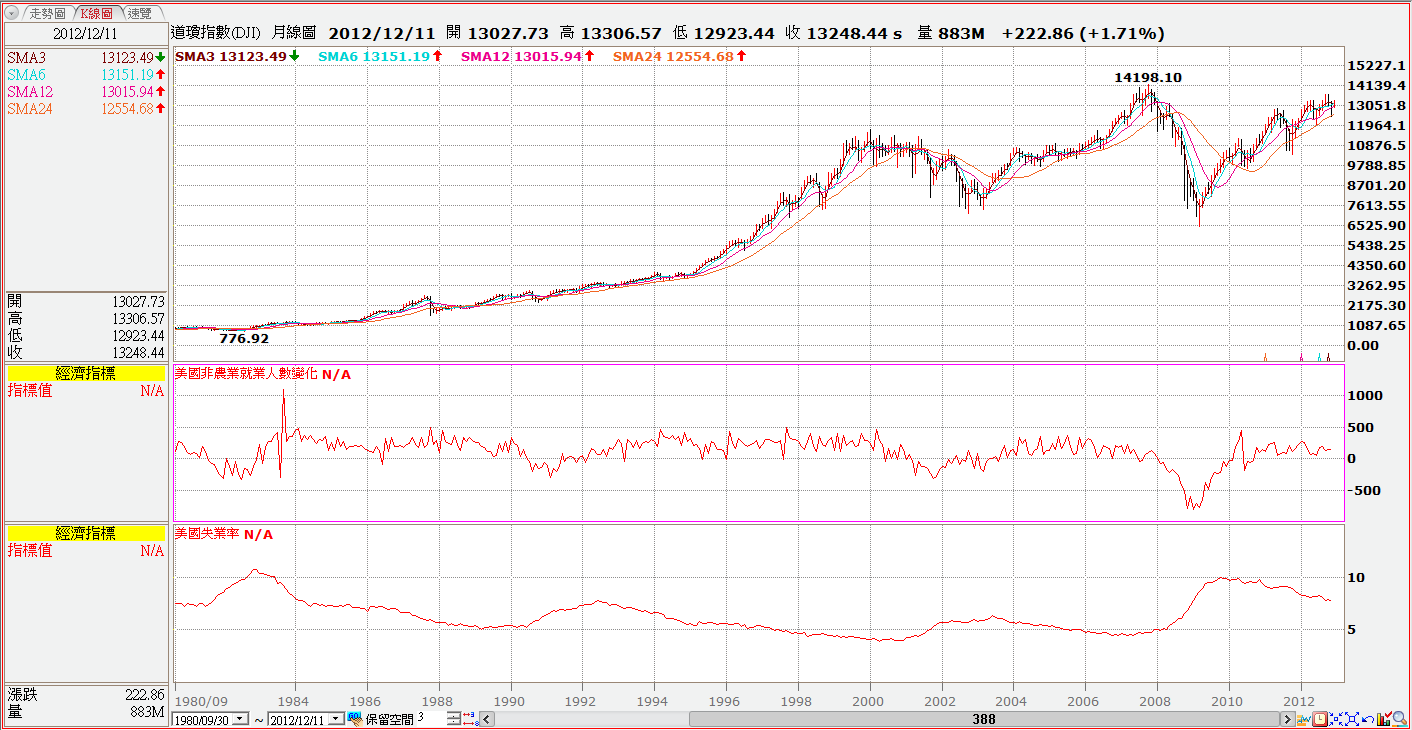1412x730 pixels.
Task: Click the 美國失業率 indicator title
Action: pos(207,534)
